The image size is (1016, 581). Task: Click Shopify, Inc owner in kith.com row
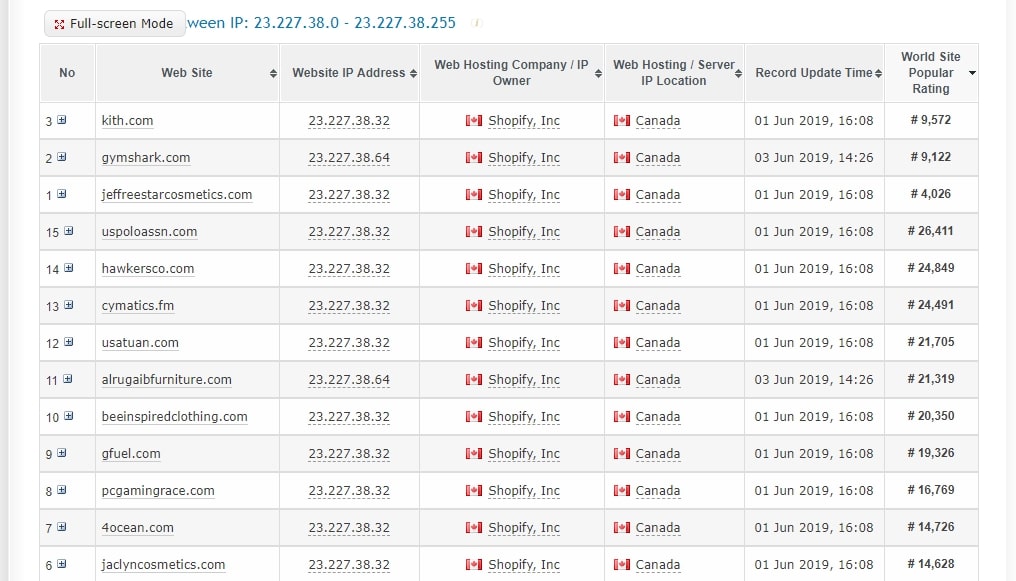click(524, 121)
